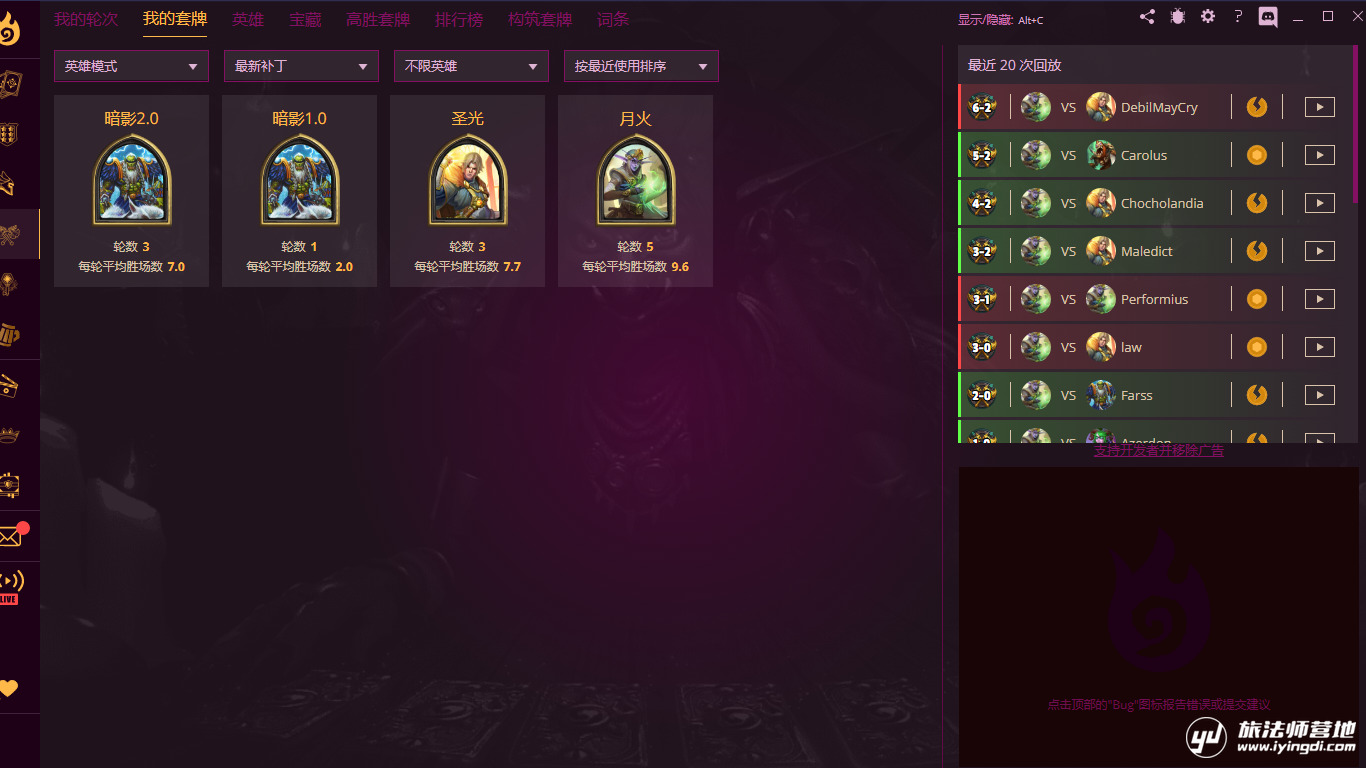Play replay versus DebilMayCry
Screen dimensions: 1366x768
pos(1320,107)
